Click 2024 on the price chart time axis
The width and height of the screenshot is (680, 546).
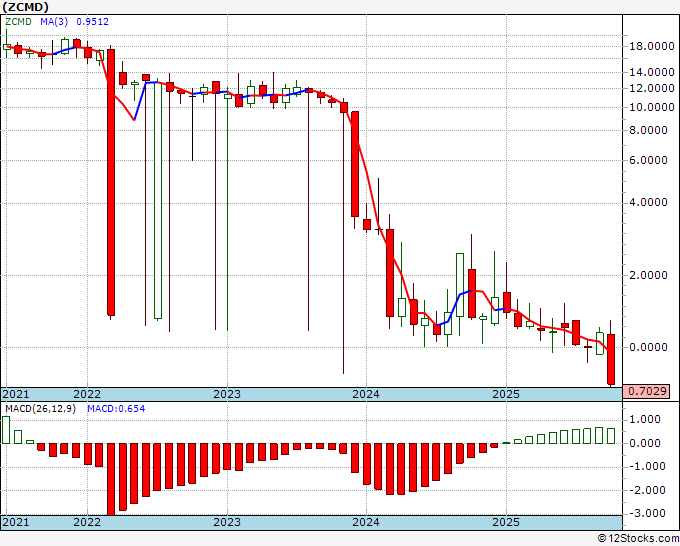tap(366, 394)
